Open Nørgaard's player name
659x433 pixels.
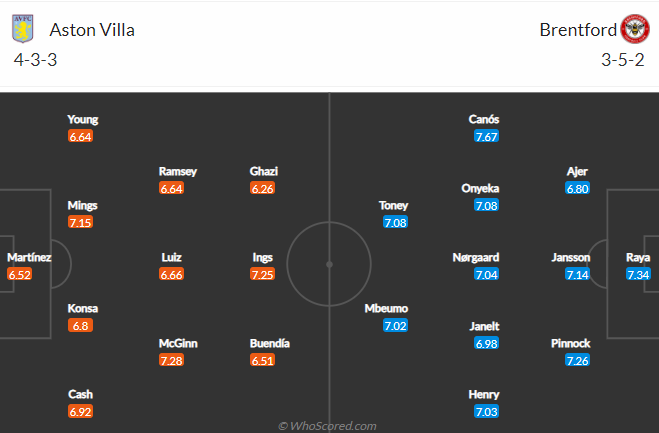click(476, 257)
